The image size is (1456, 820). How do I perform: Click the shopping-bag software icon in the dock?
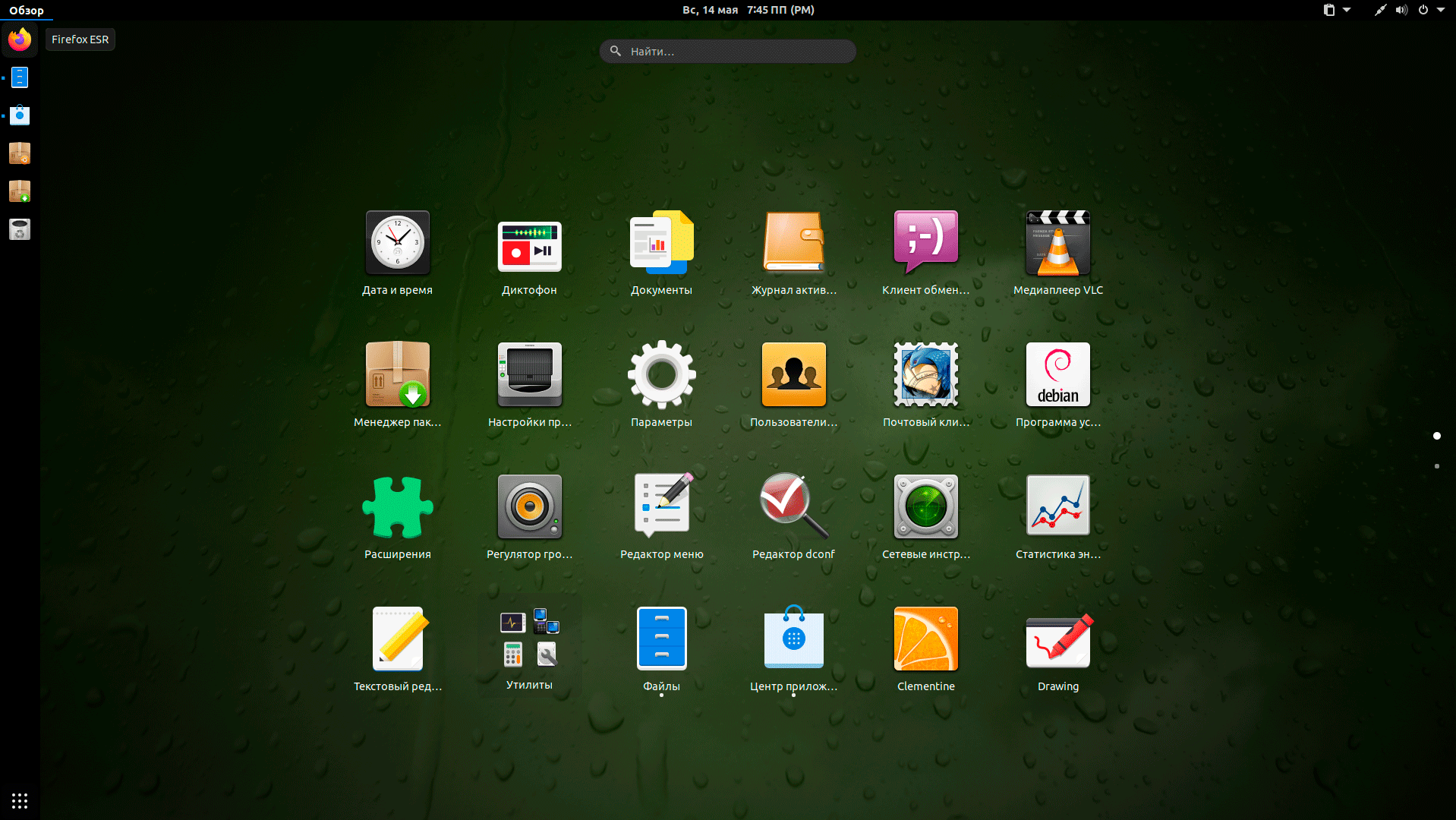coord(20,115)
